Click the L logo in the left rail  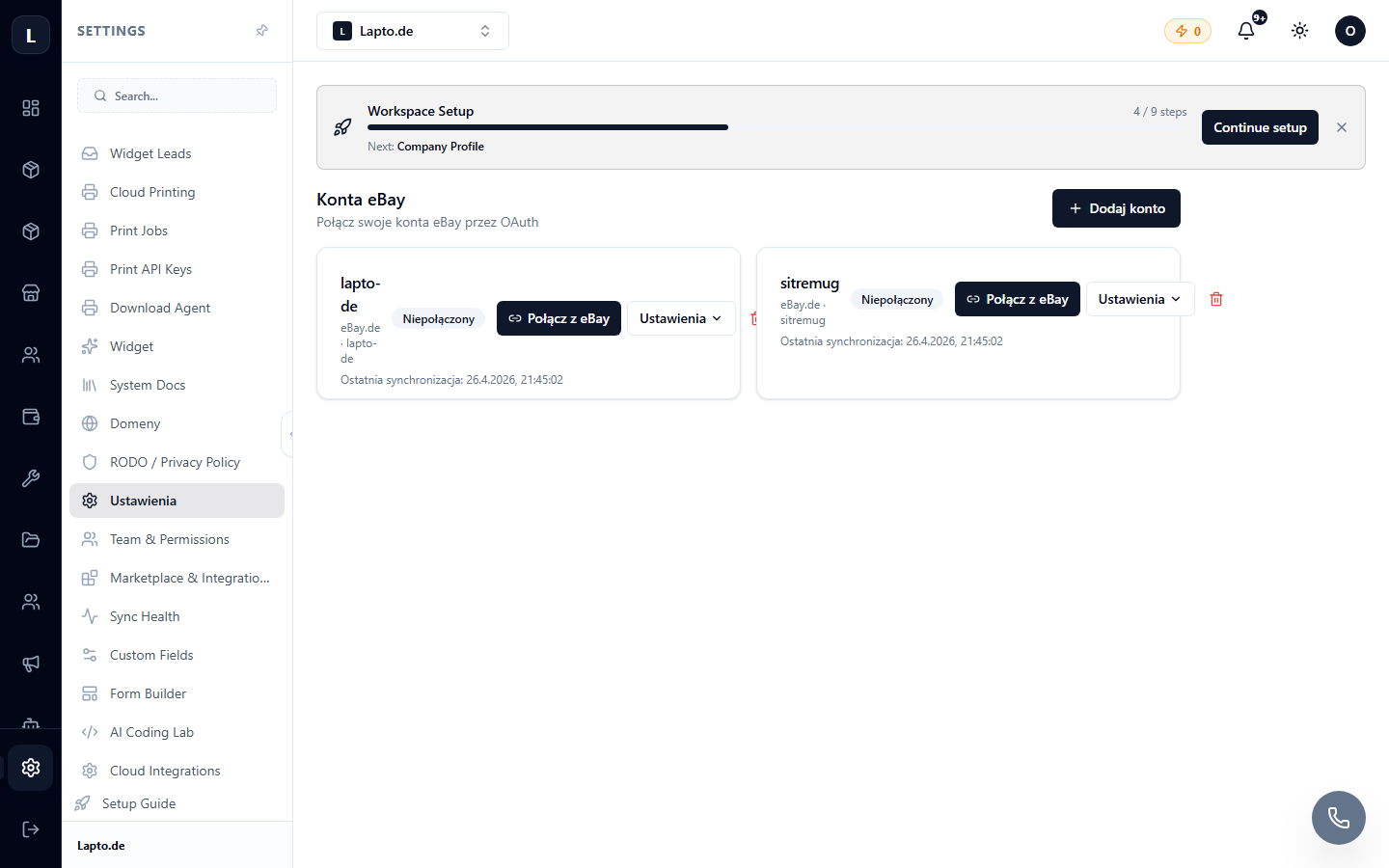pos(31,36)
